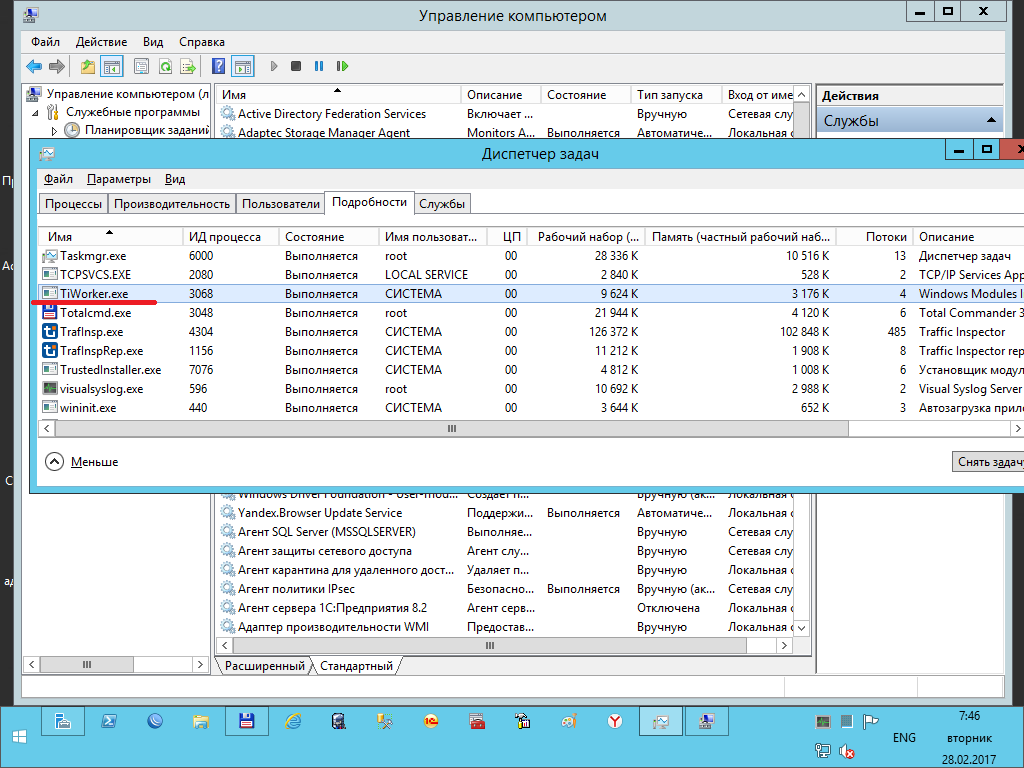The image size is (1024, 768).
Task: Open the 1C application taskbar icon
Action: pyautogui.click(x=431, y=722)
